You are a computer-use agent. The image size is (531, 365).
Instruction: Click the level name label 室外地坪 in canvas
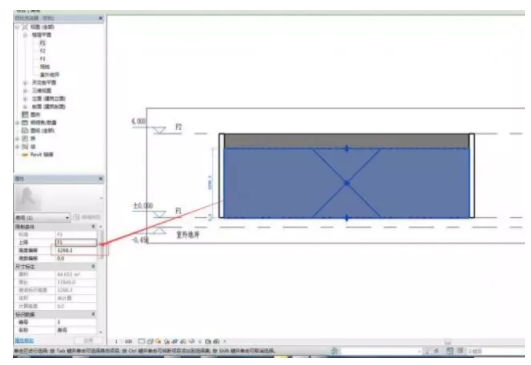(x=188, y=234)
